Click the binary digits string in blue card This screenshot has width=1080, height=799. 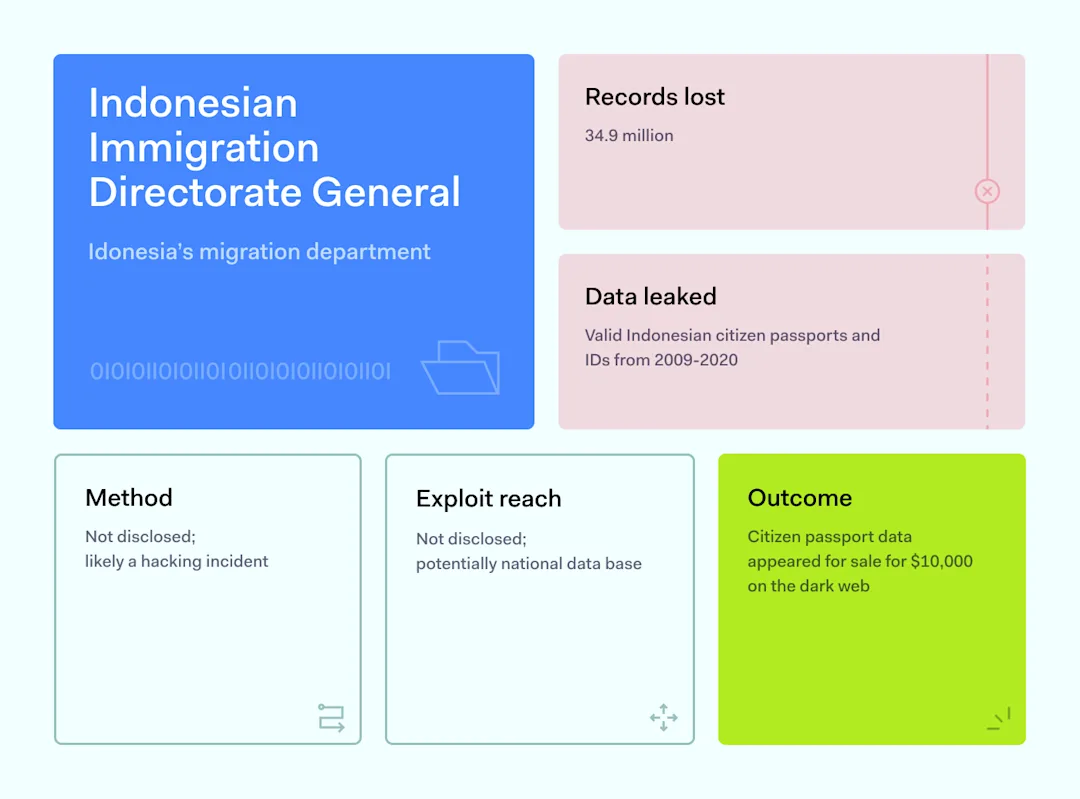[x=240, y=372]
